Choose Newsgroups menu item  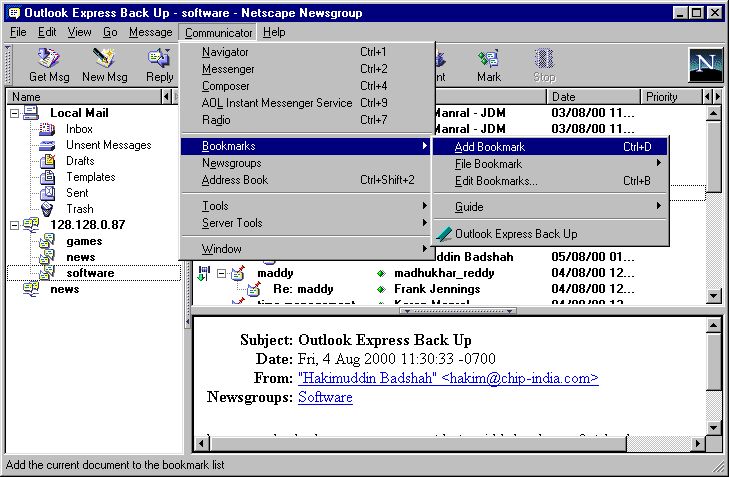(305, 163)
